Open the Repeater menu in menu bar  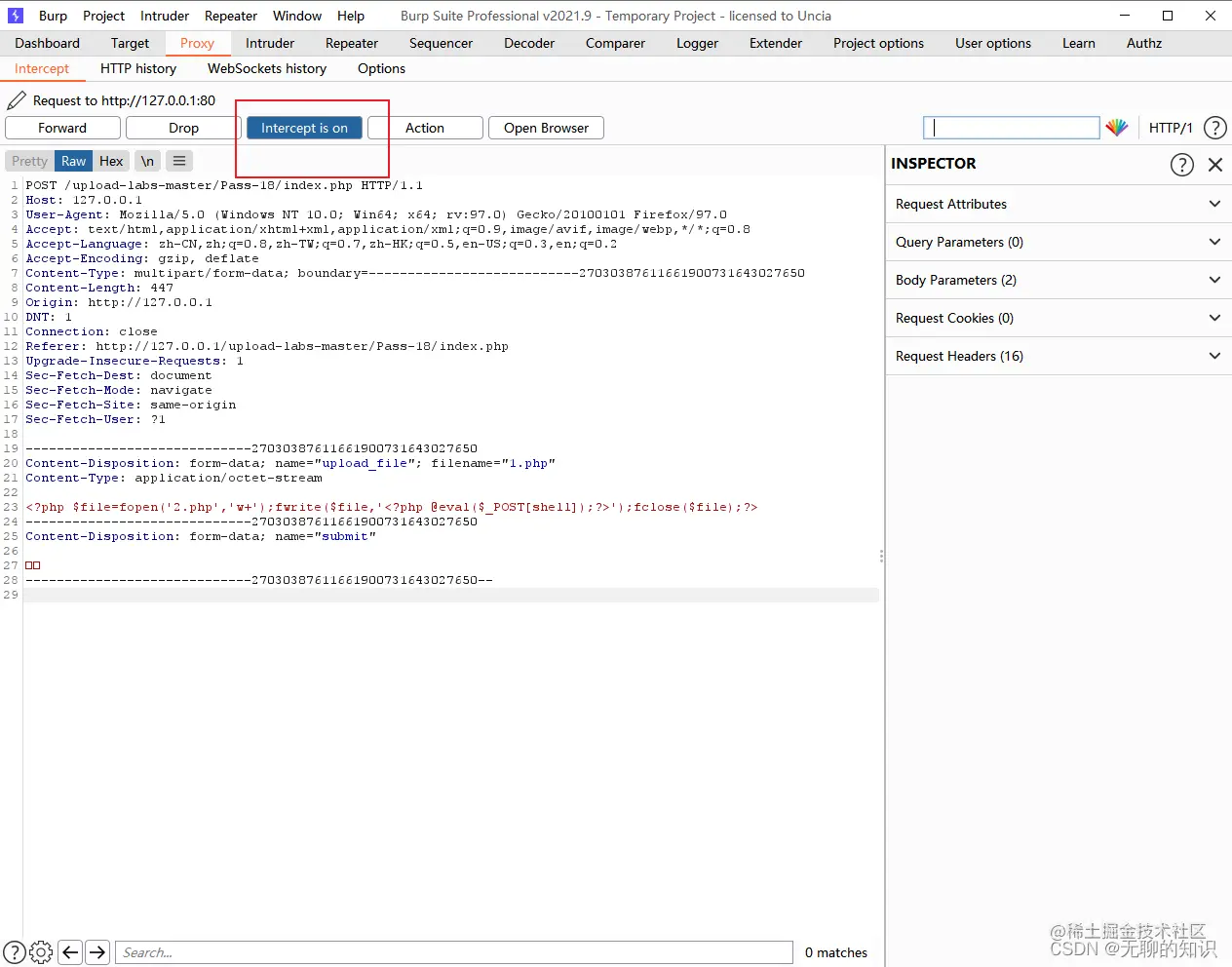click(231, 16)
